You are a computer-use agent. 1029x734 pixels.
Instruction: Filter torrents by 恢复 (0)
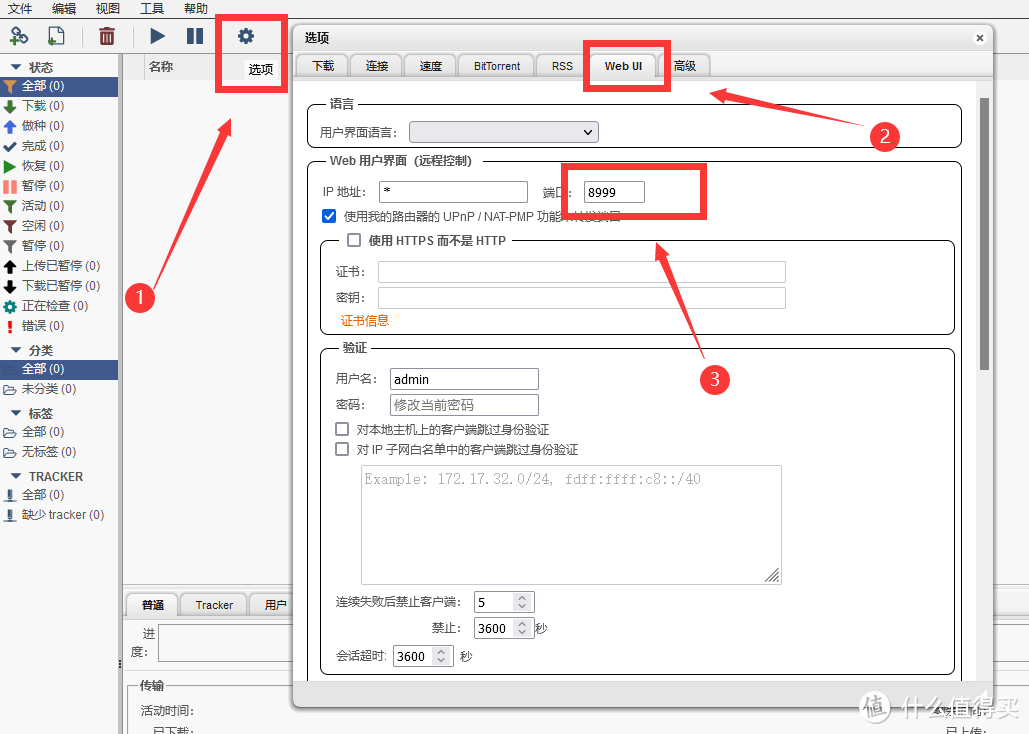coord(43,166)
